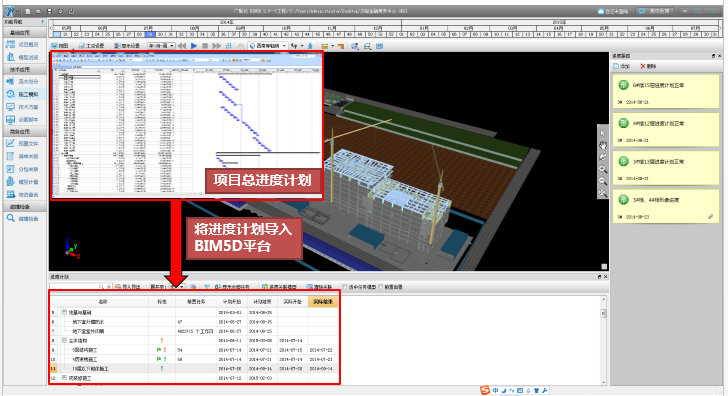Image resolution: width=728 pixels, height=396 pixels.
Task: Collapse the 地基与基础 tree node
Action: click(65, 312)
